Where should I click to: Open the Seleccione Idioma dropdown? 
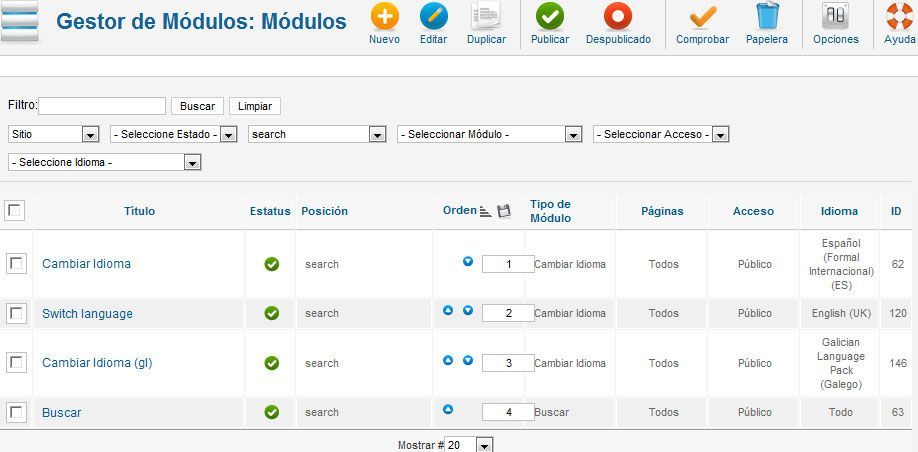[105, 162]
